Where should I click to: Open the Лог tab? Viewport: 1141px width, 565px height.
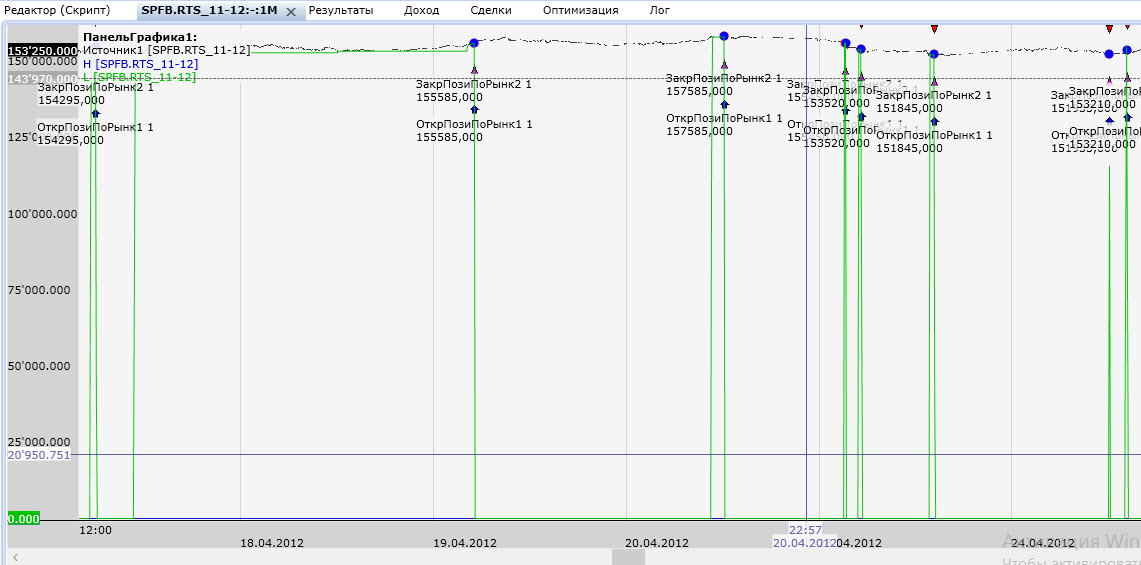click(660, 10)
